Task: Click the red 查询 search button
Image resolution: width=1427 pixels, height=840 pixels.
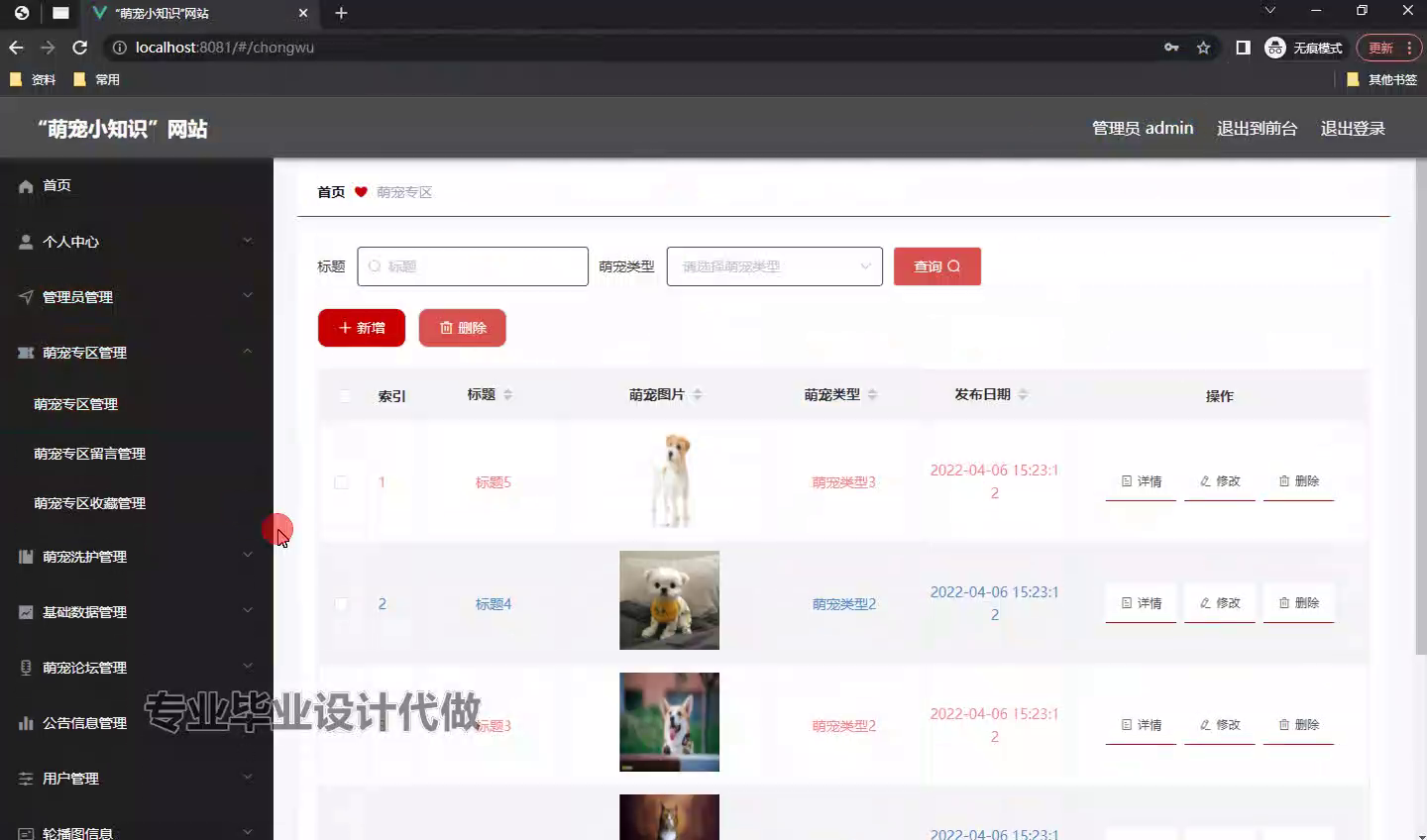Action: pos(937,266)
